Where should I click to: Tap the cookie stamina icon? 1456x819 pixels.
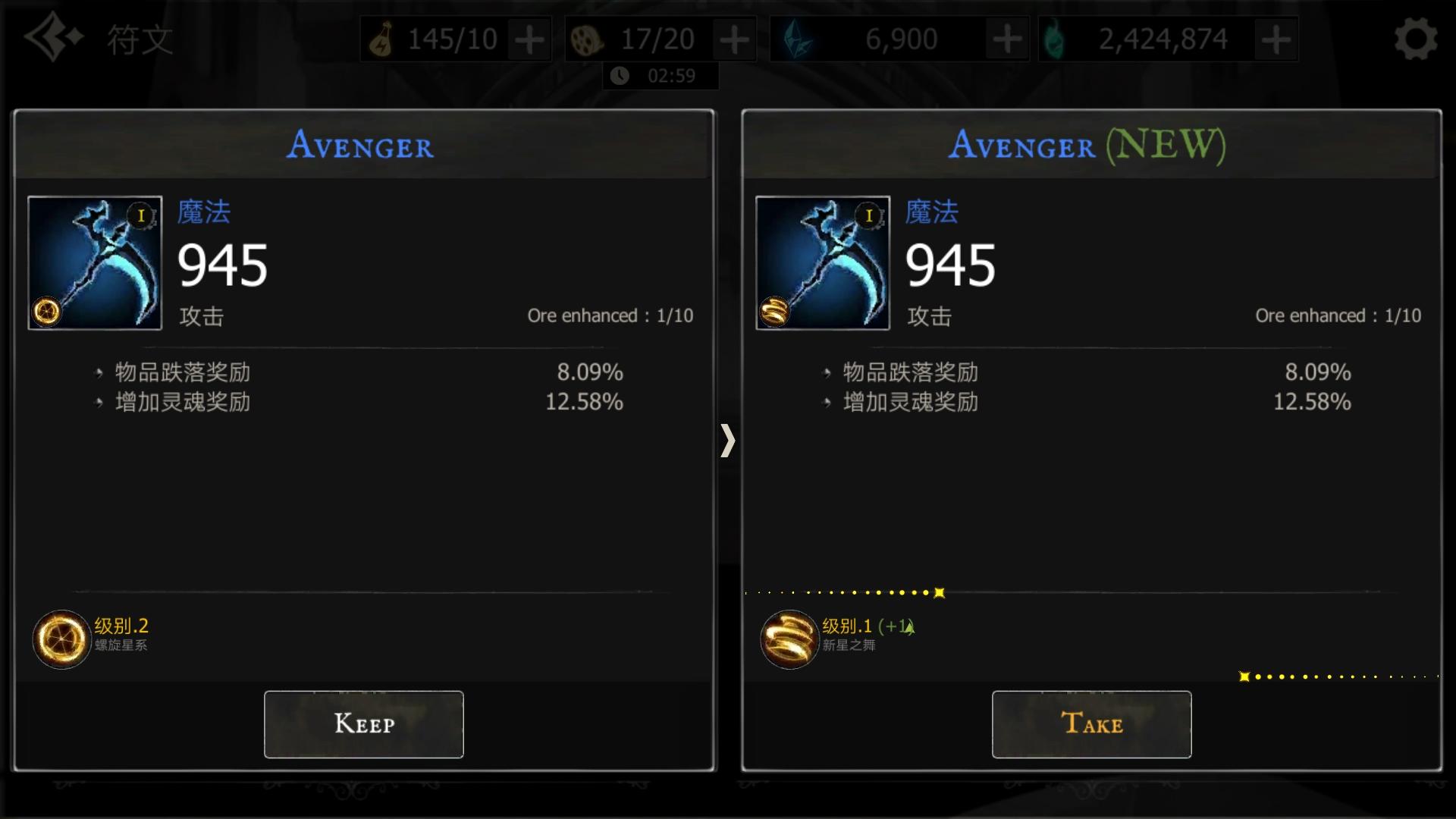(586, 40)
